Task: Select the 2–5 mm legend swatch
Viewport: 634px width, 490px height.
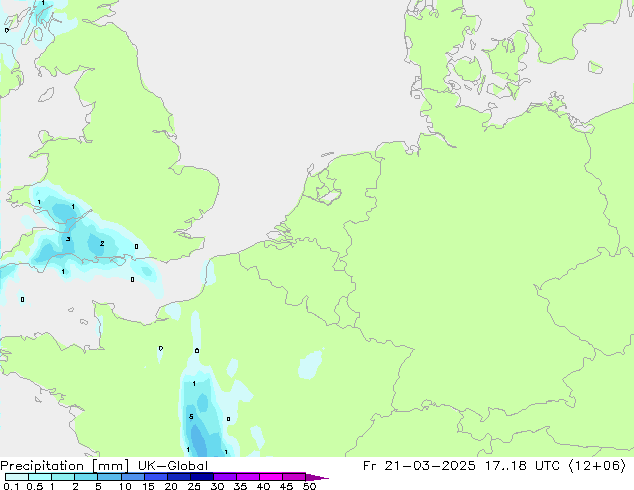Action: pyautogui.click(x=86, y=477)
